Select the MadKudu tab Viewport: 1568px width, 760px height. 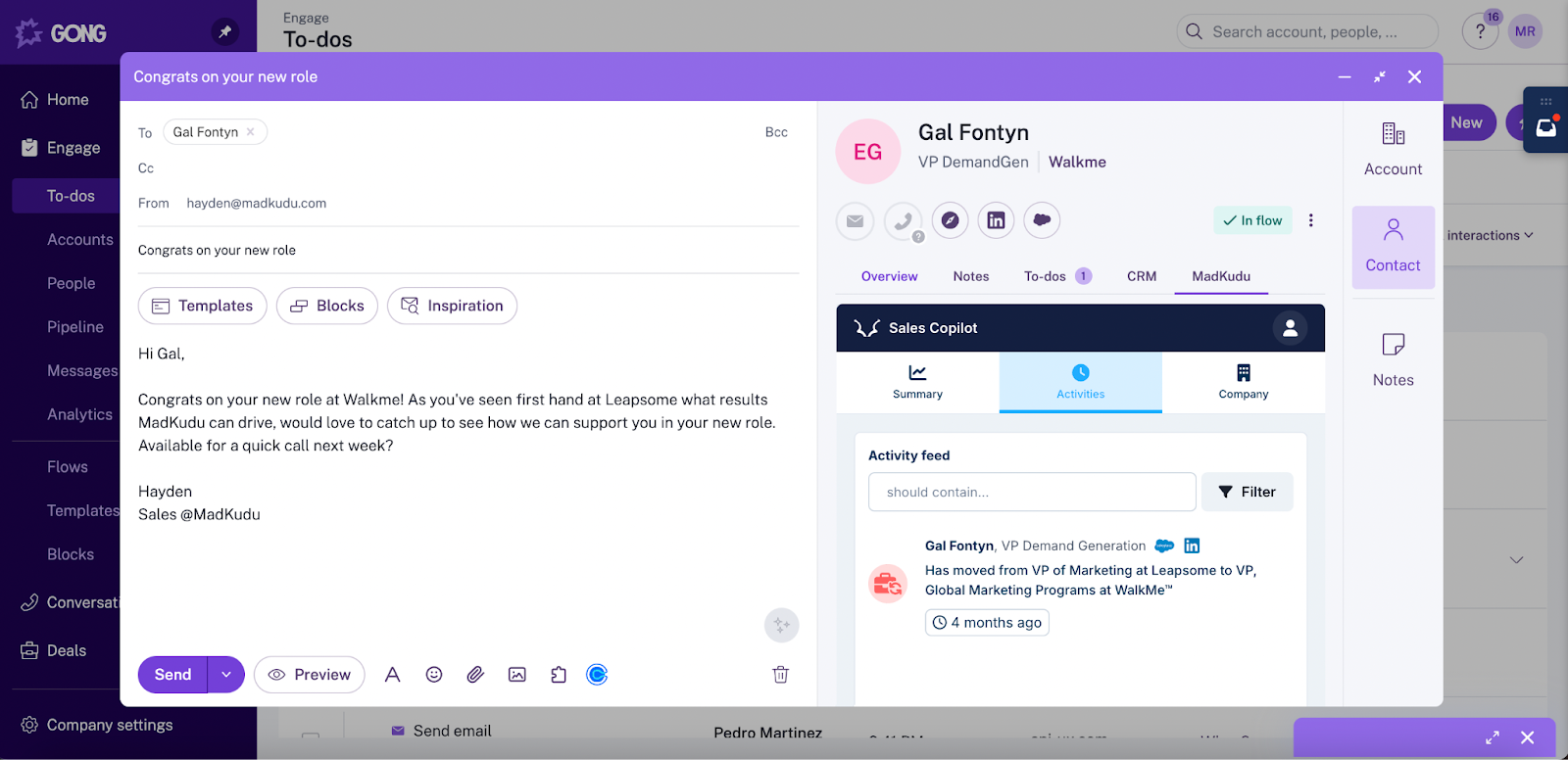[x=1221, y=276]
